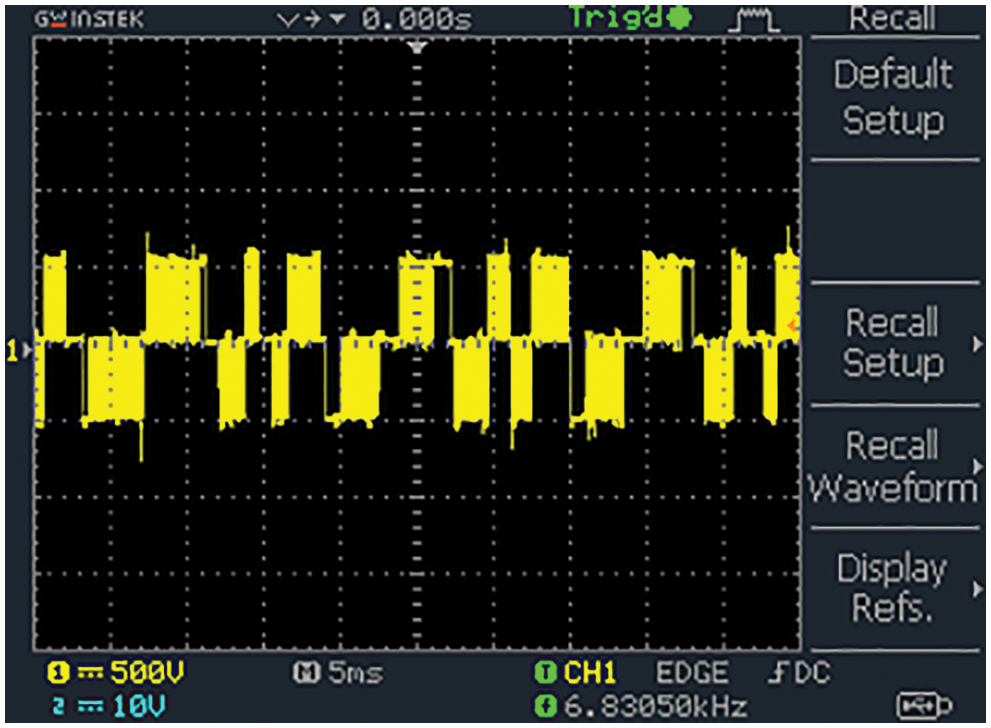Image resolution: width=991 pixels, height=728 pixels.
Task: Click the green Trig'd status indicator
Action: pyautogui.click(x=631, y=17)
